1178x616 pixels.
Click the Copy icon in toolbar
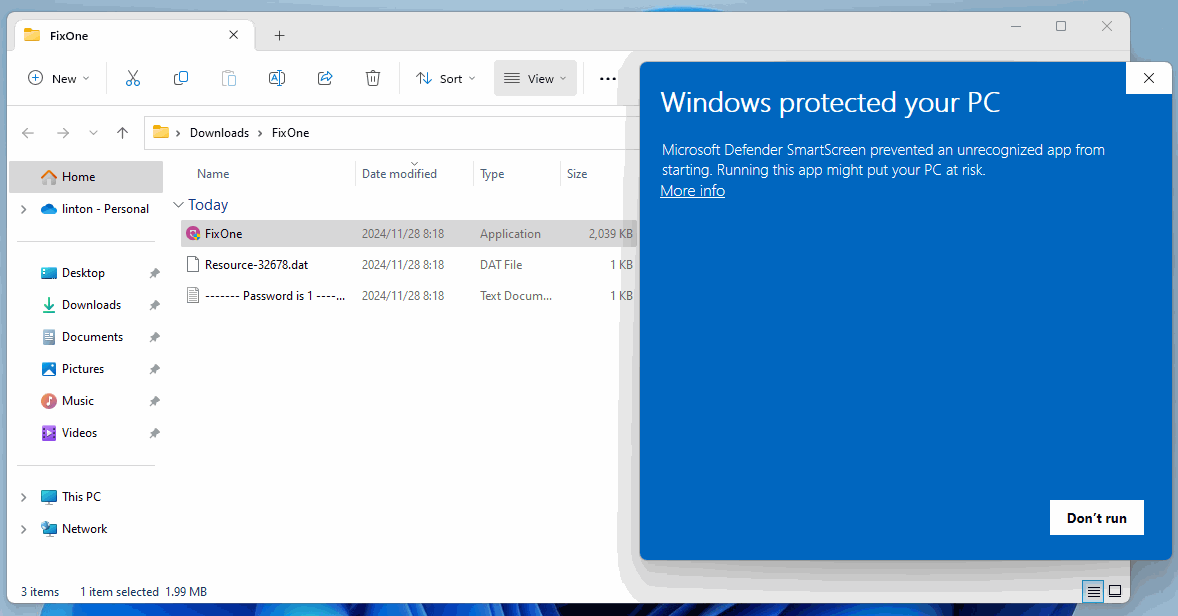(x=181, y=78)
